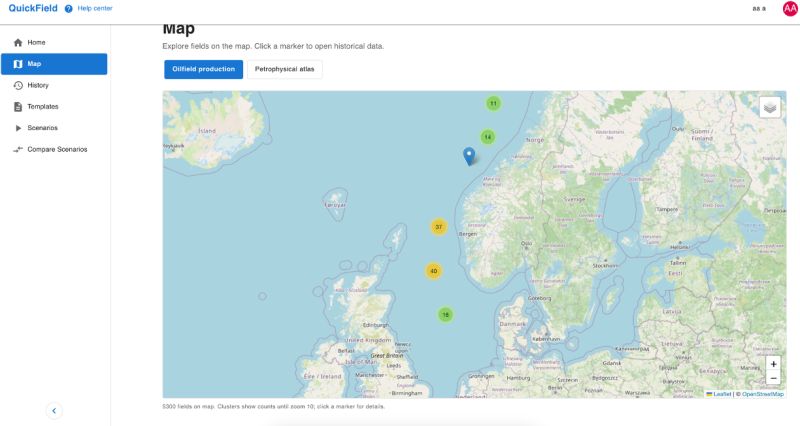Click the Danmark label on map
This screenshot has height=426, width=800.
coord(512,324)
